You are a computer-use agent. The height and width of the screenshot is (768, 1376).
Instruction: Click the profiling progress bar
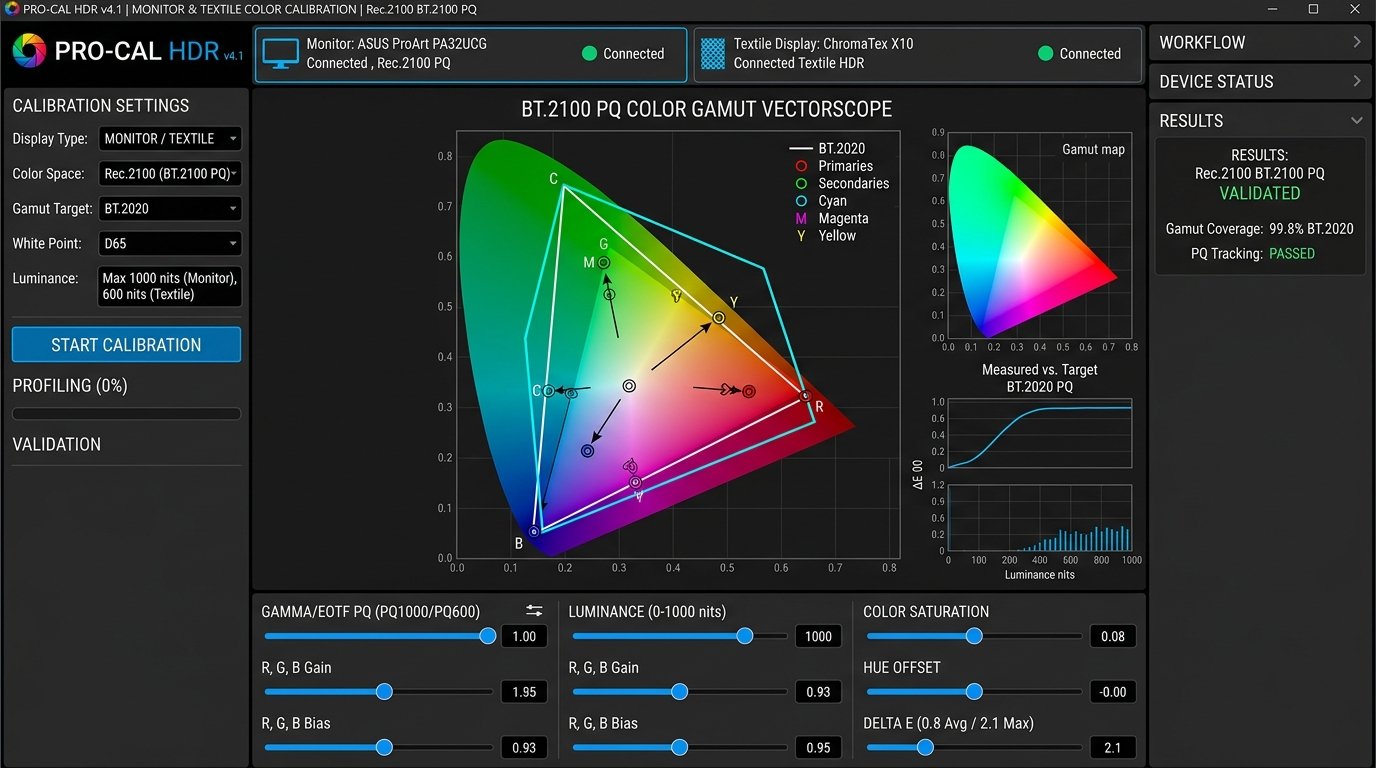click(x=126, y=414)
